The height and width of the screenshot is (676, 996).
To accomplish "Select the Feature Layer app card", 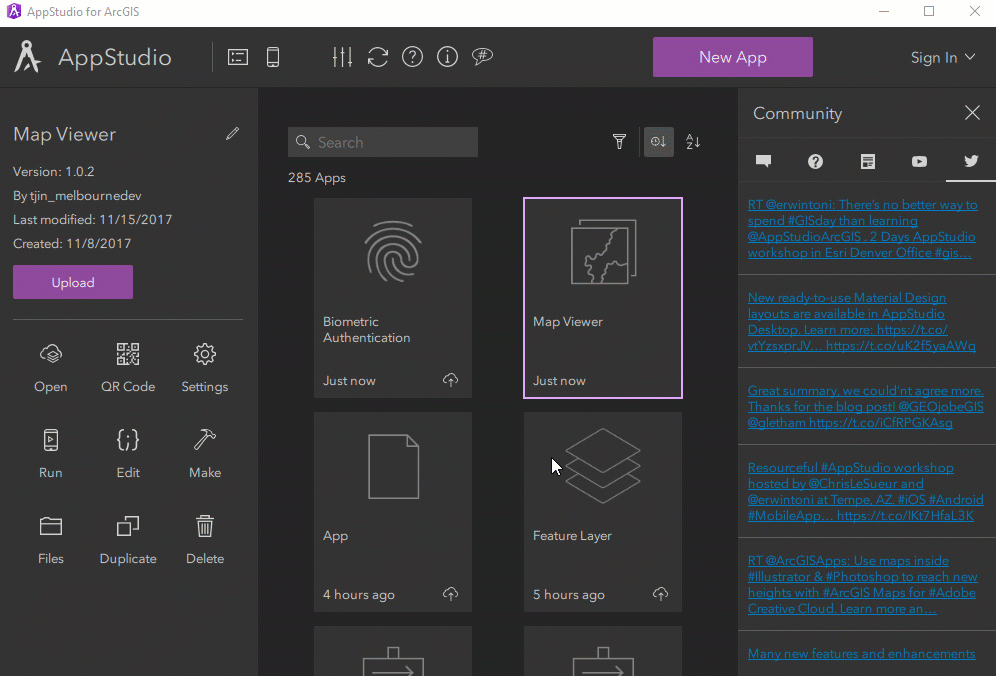I will (x=603, y=512).
